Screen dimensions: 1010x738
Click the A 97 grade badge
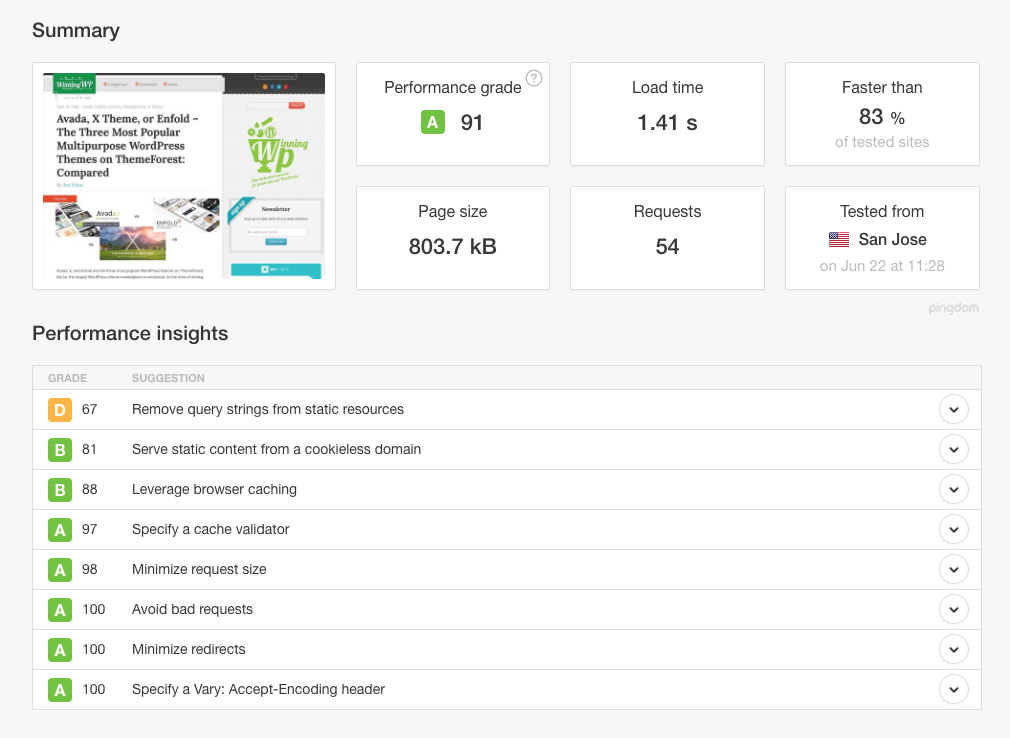point(59,529)
